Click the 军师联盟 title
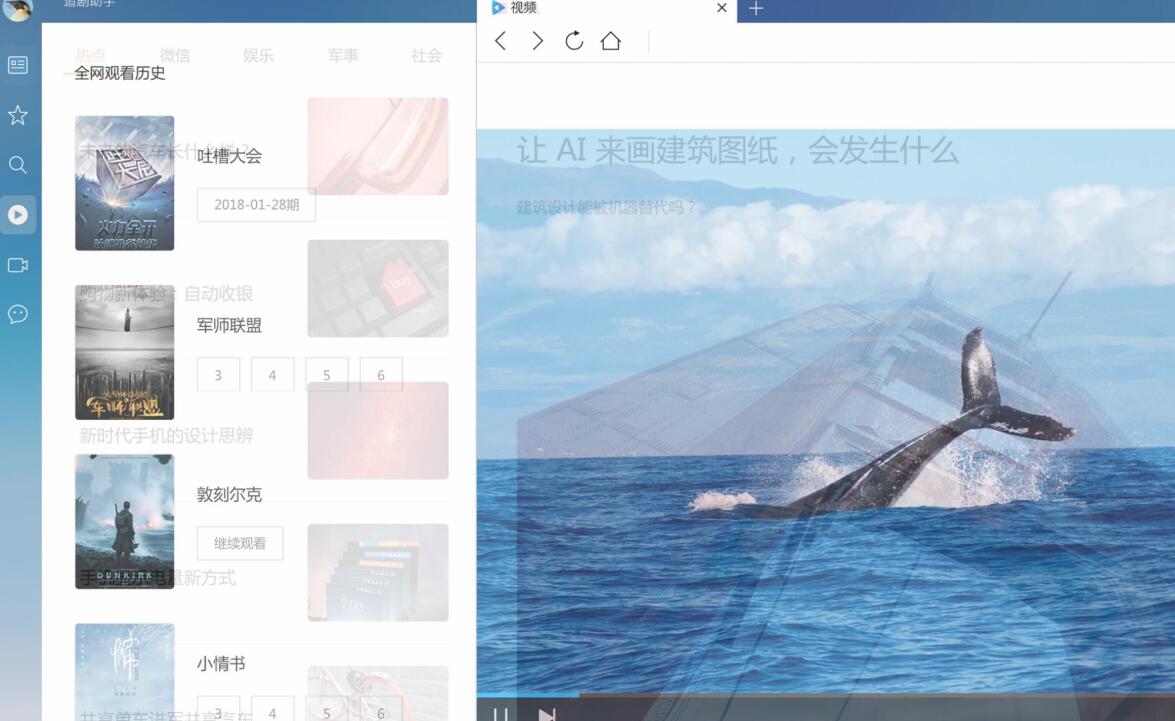Viewport: 1175px width, 721px height. point(229,325)
